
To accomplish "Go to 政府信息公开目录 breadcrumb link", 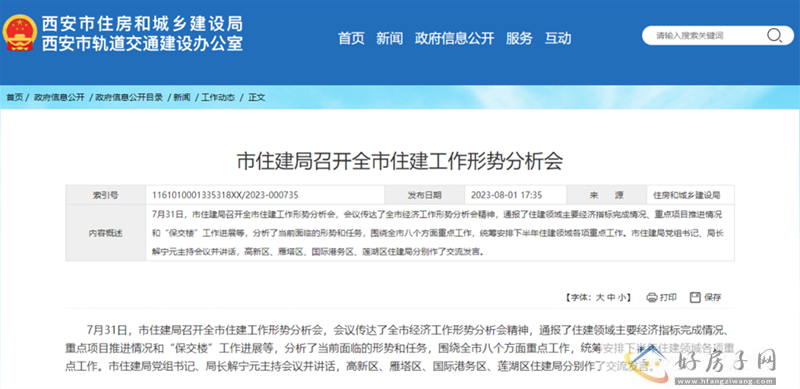I will click(129, 98).
